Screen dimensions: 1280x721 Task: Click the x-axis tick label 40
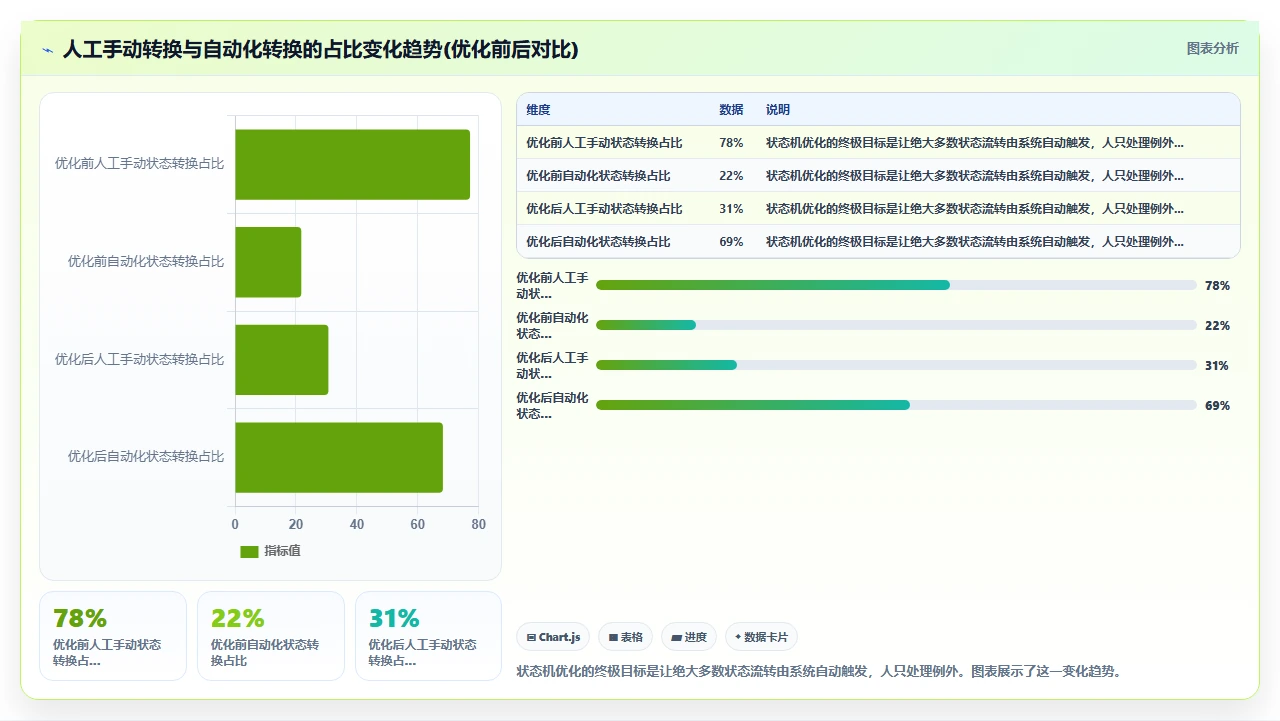[x=357, y=524]
